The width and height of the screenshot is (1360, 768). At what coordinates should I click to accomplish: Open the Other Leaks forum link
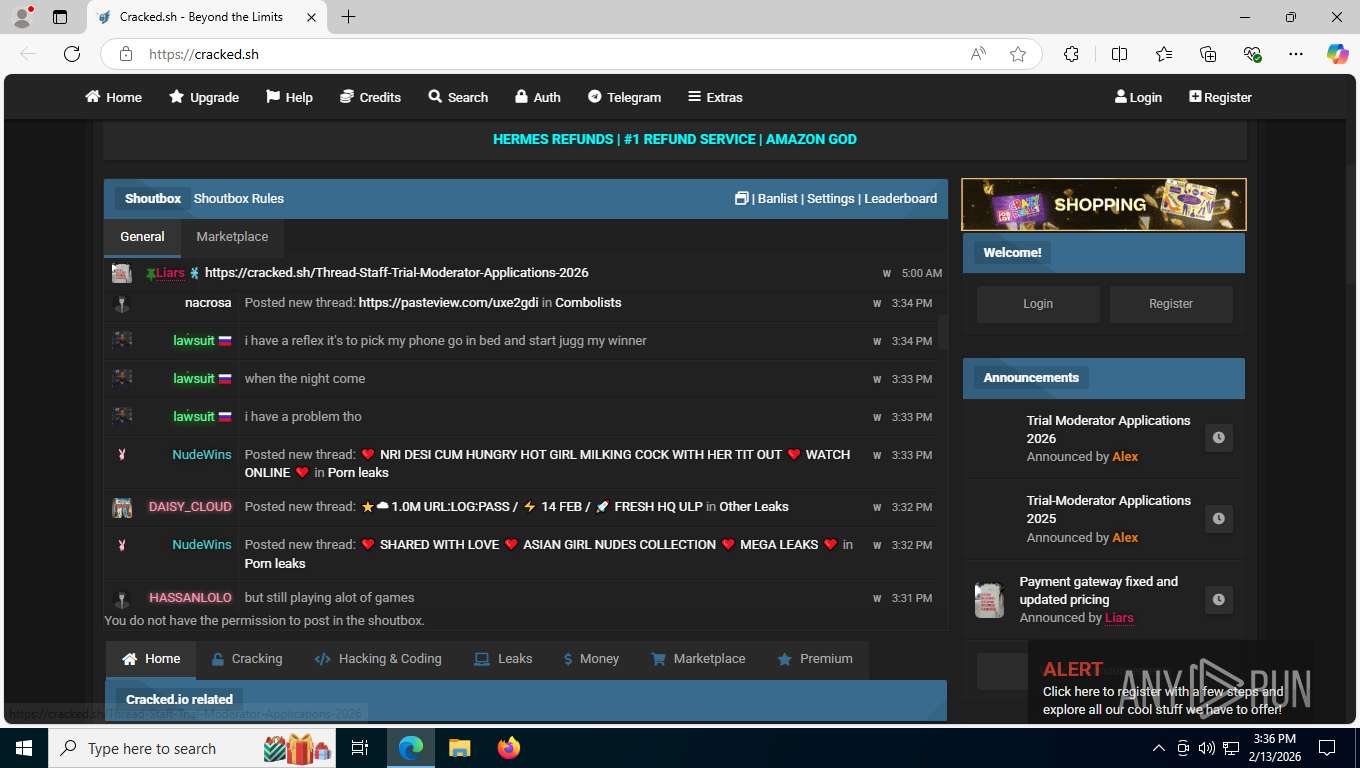coord(754,506)
